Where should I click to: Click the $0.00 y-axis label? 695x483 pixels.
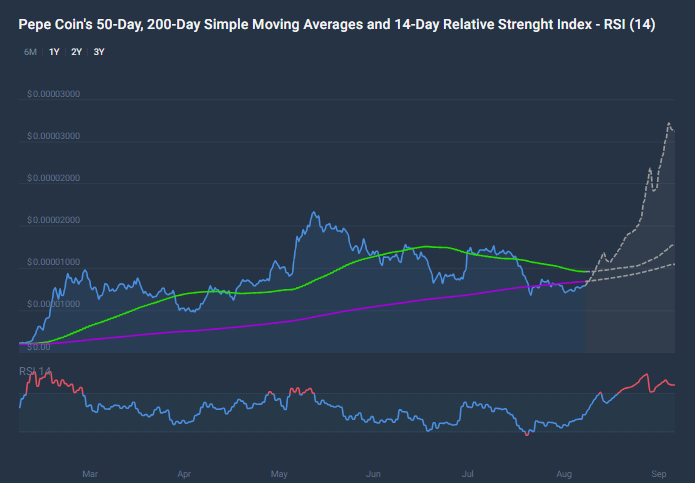pos(39,347)
